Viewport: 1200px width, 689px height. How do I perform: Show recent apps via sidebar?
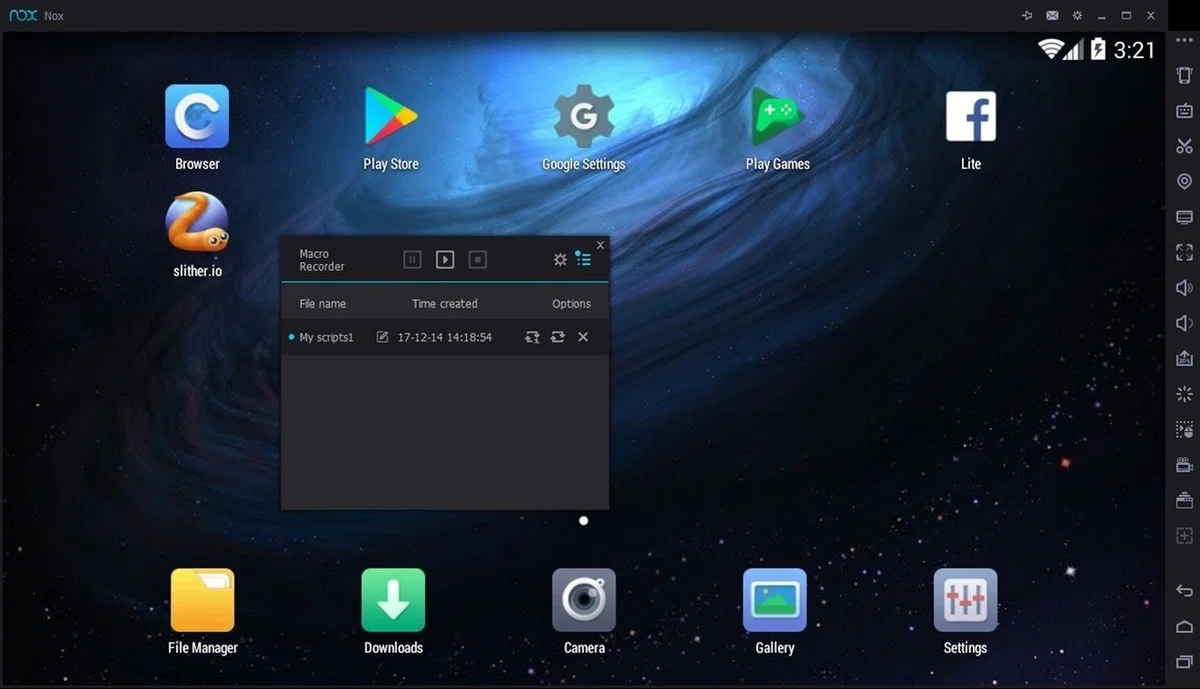click(x=1184, y=662)
